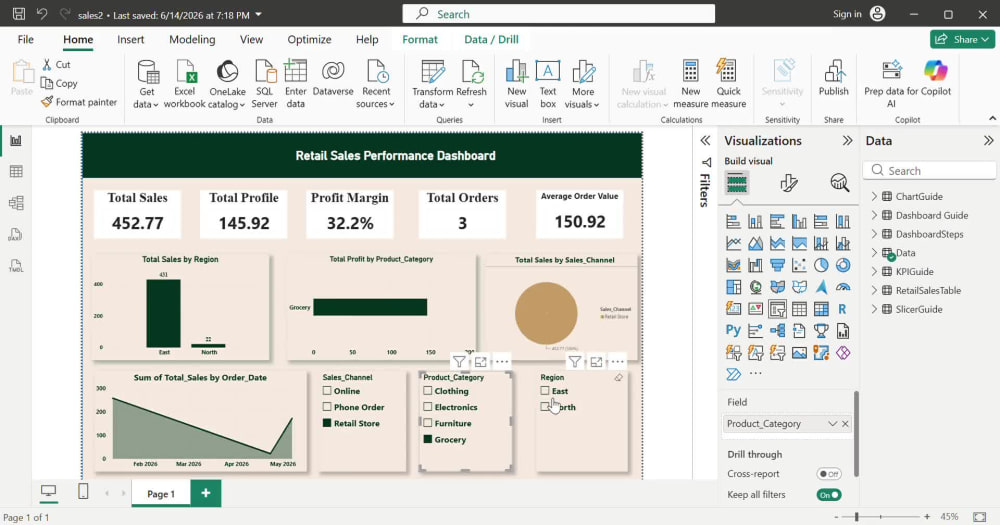Turn off Keep all filters

coord(829,495)
